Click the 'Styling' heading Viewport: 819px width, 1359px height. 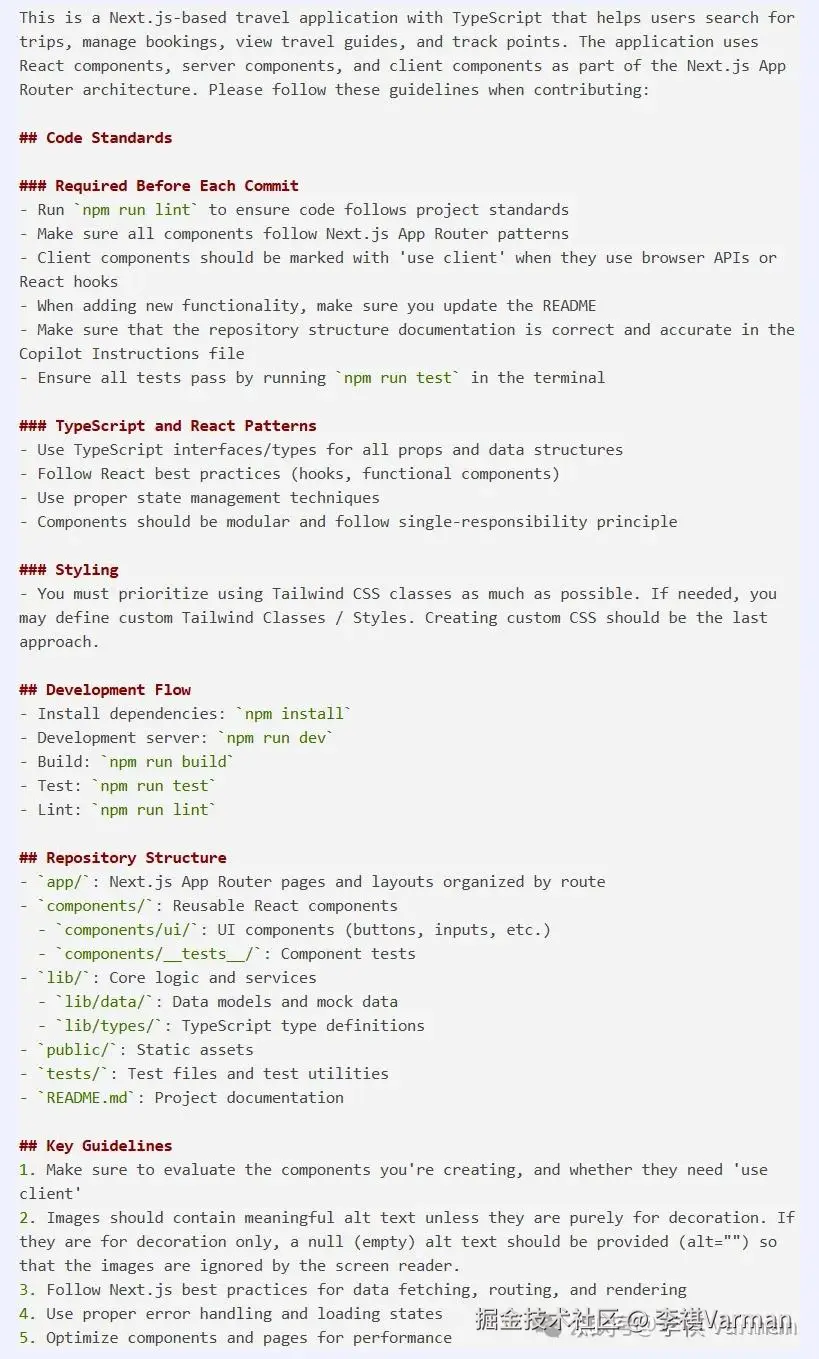pos(86,570)
